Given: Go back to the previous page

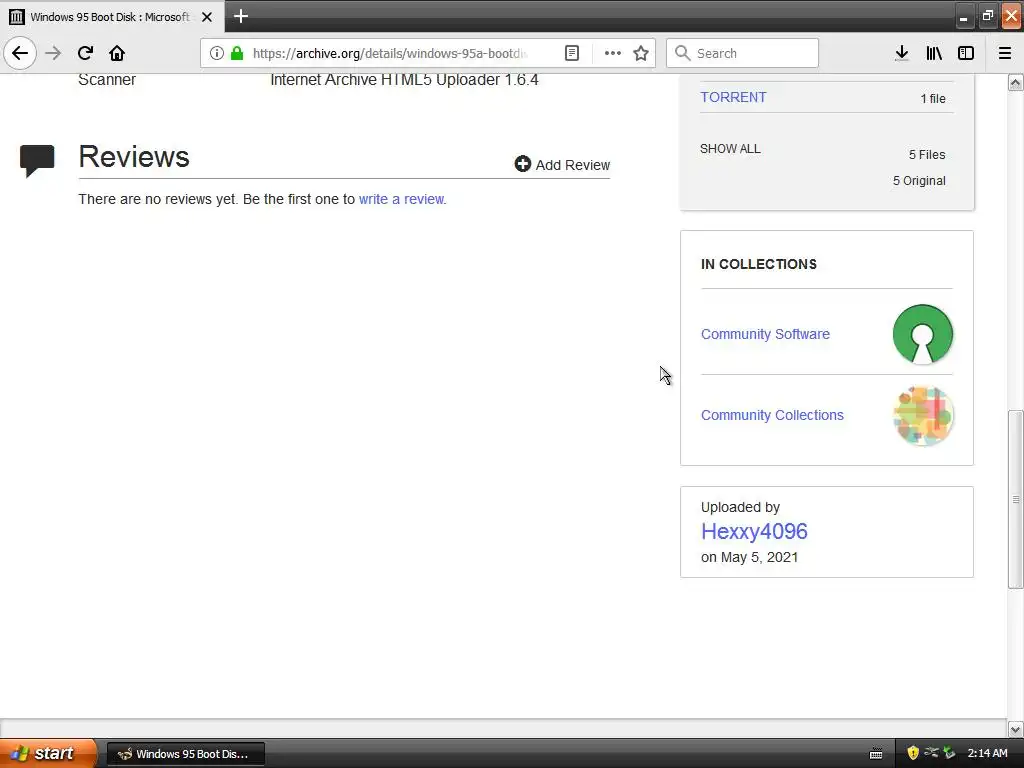Looking at the screenshot, I should [x=20, y=53].
